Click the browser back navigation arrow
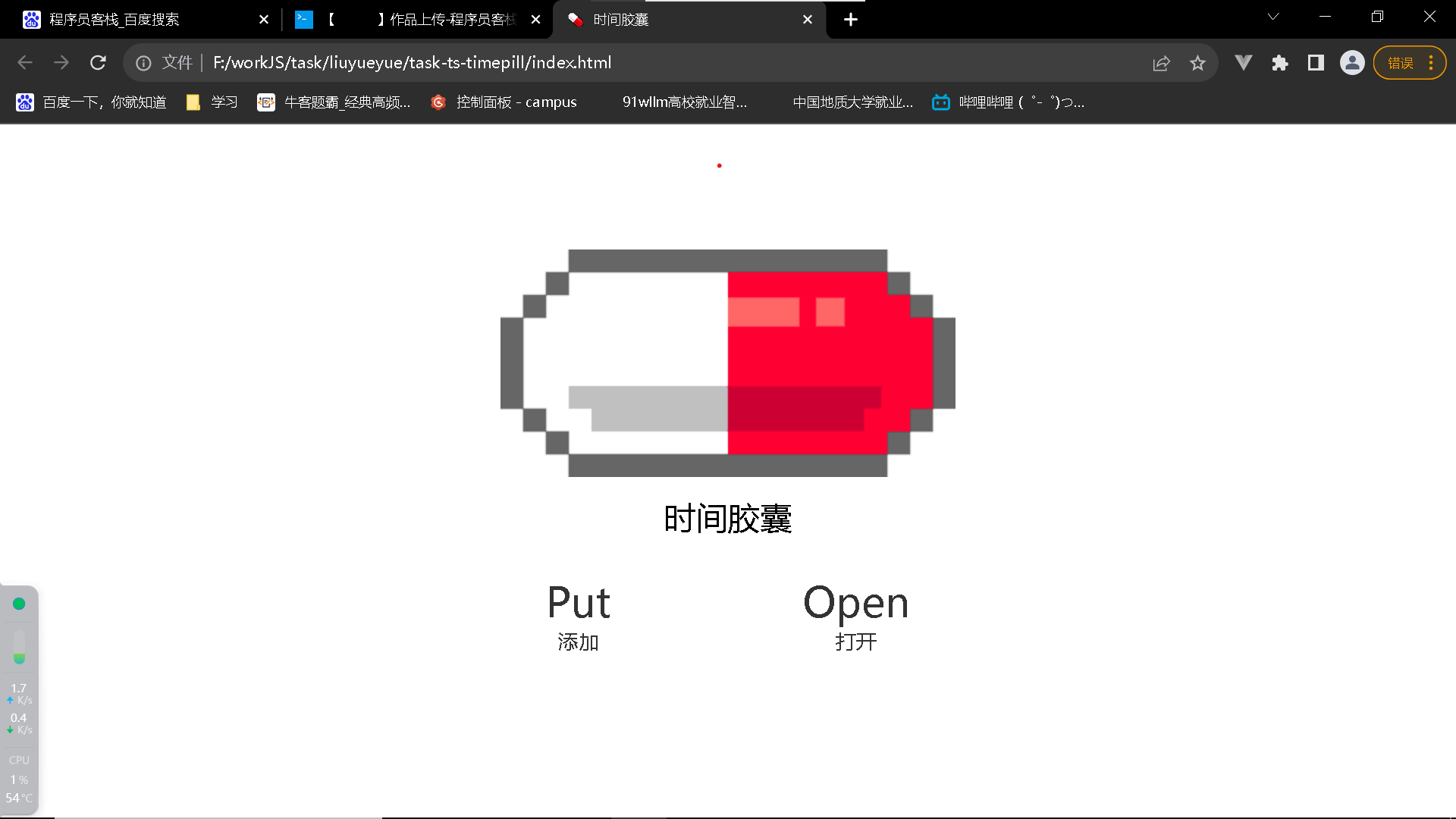1456x819 pixels. (24, 62)
